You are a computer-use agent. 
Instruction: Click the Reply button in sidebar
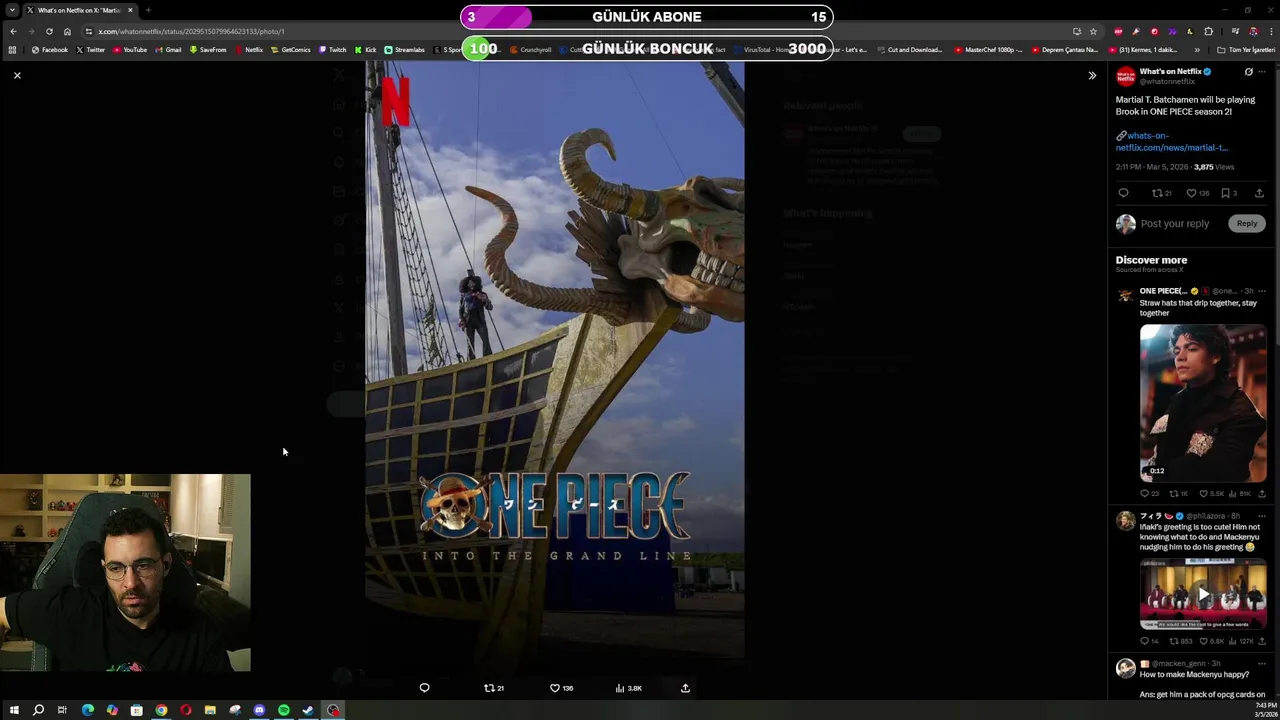tap(1246, 223)
